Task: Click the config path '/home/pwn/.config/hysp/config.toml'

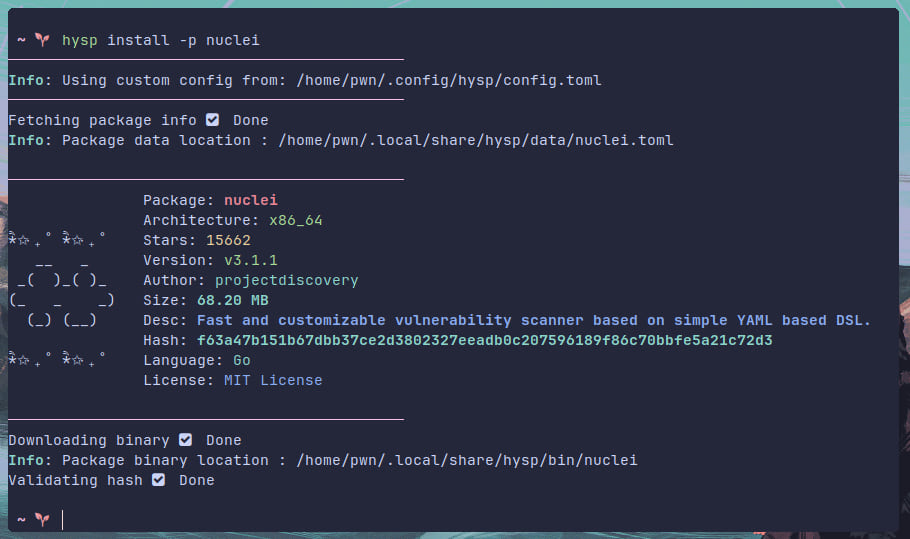Action: tap(449, 80)
